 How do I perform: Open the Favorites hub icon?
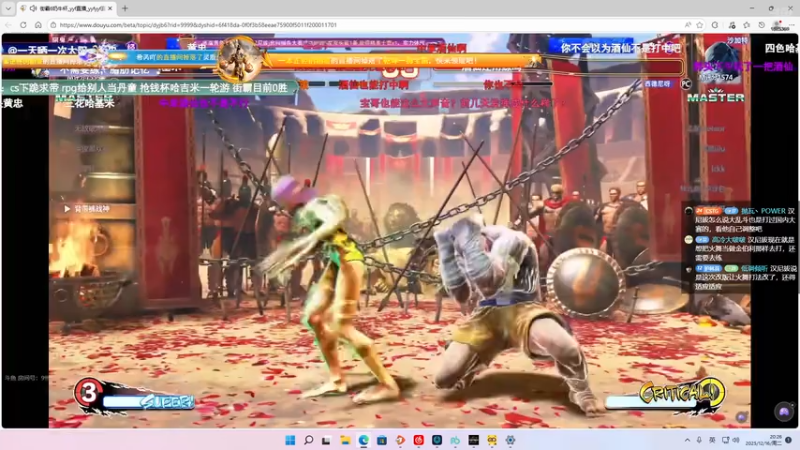747,24
